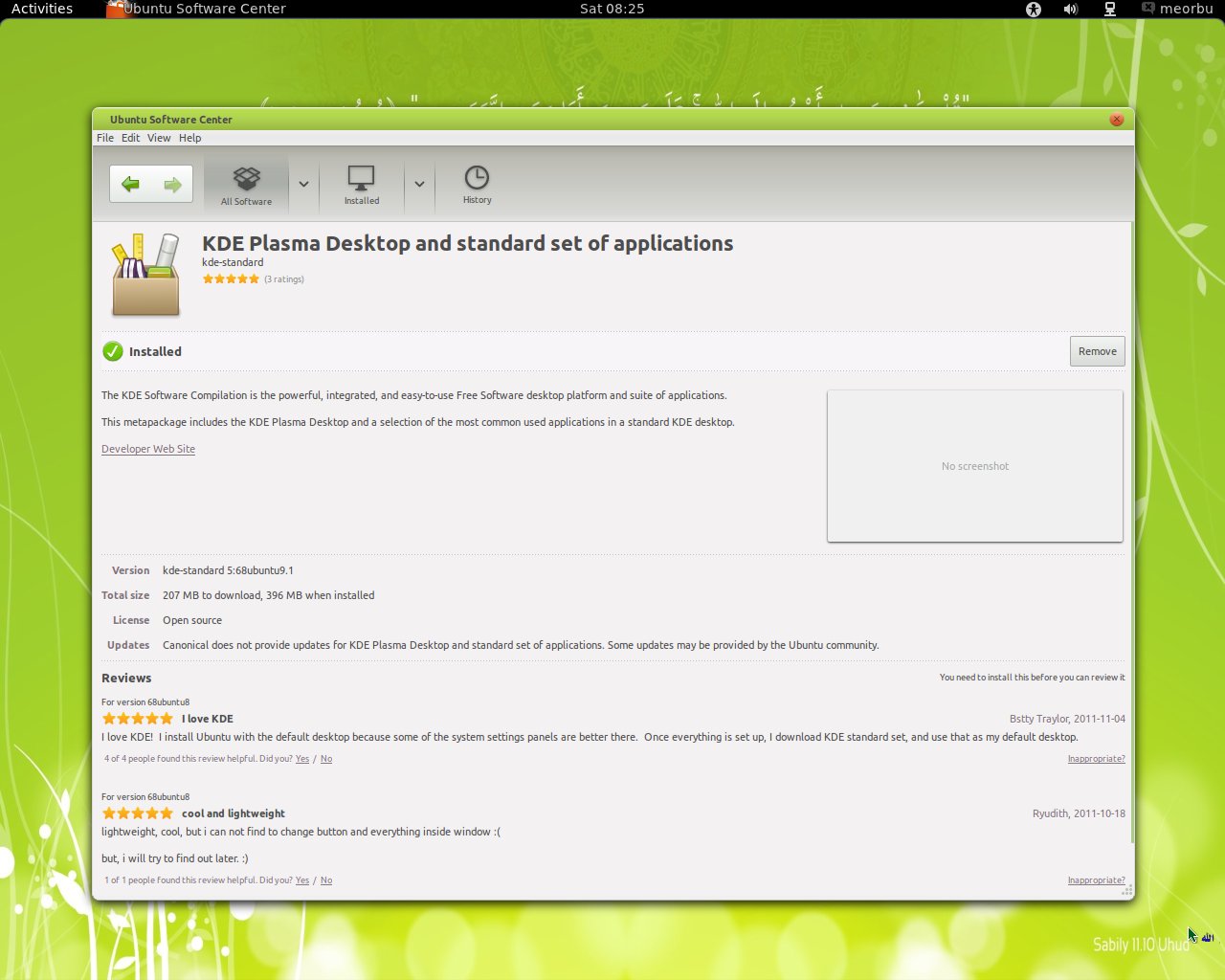Expand the chevron next to All Software
Viewport: 1225px width, 980px height.
coord(303,183)
